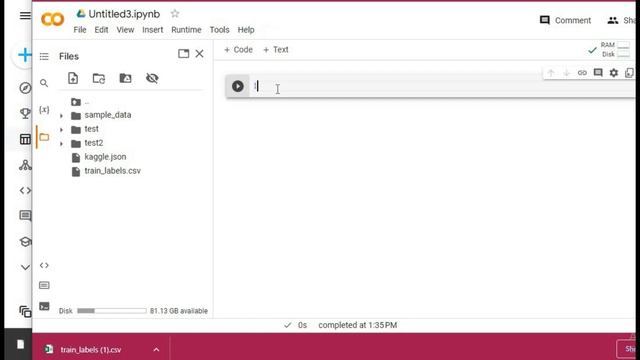Add a comment to cell
The width and height of the screenshot is (640, 360).
pyautogui.click(x=598, y=73)
